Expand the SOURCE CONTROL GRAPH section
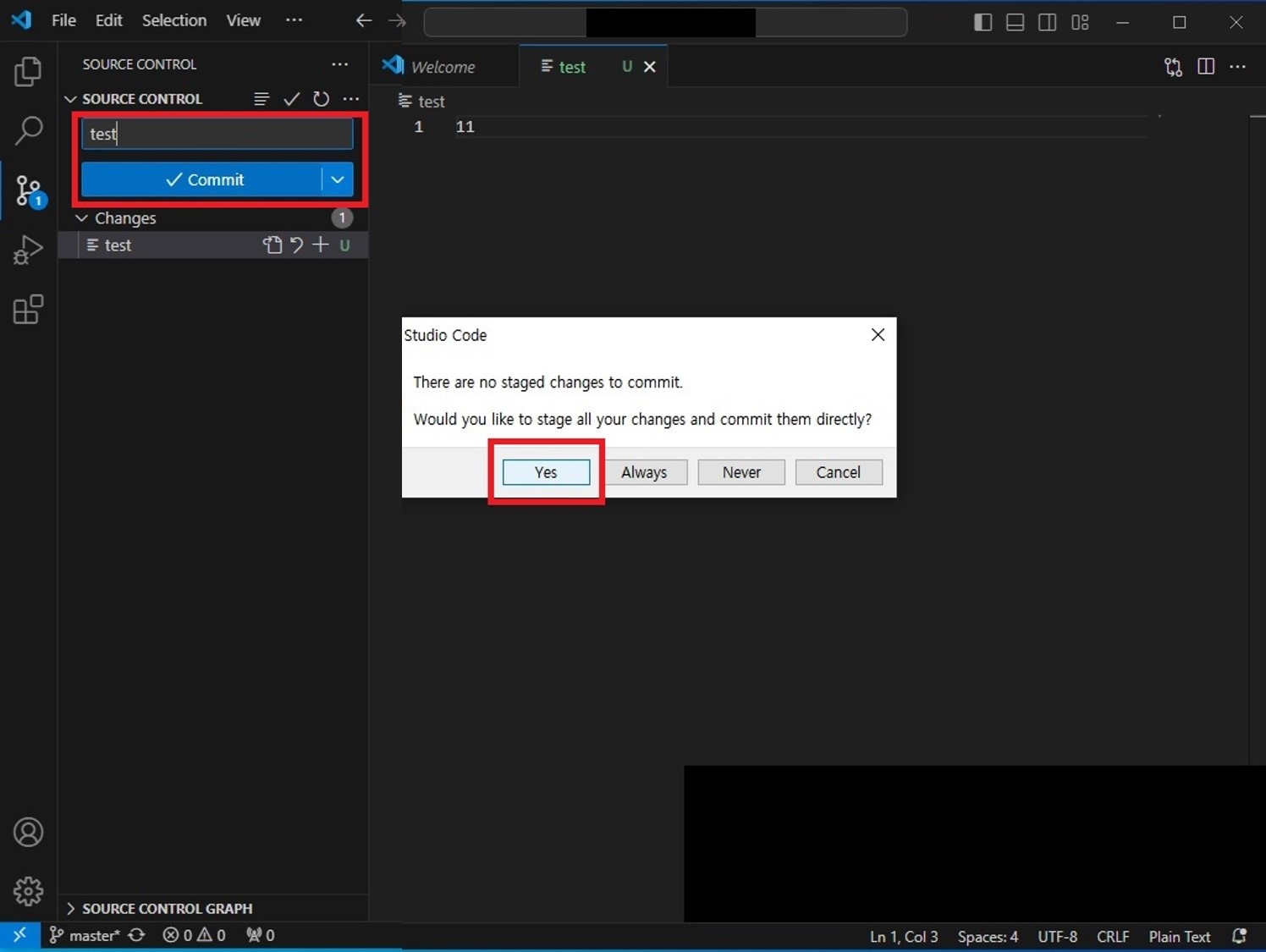 pyautogui.click(x=70, y=909)
